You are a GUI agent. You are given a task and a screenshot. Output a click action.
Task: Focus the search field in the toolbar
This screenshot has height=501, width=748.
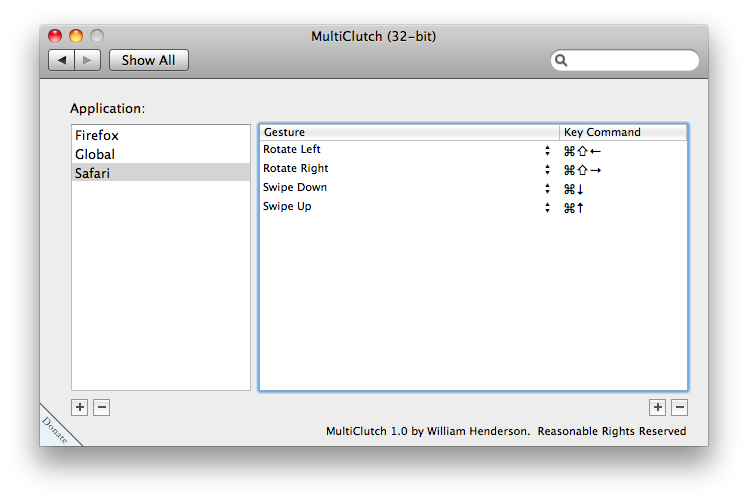coord(625,60)
